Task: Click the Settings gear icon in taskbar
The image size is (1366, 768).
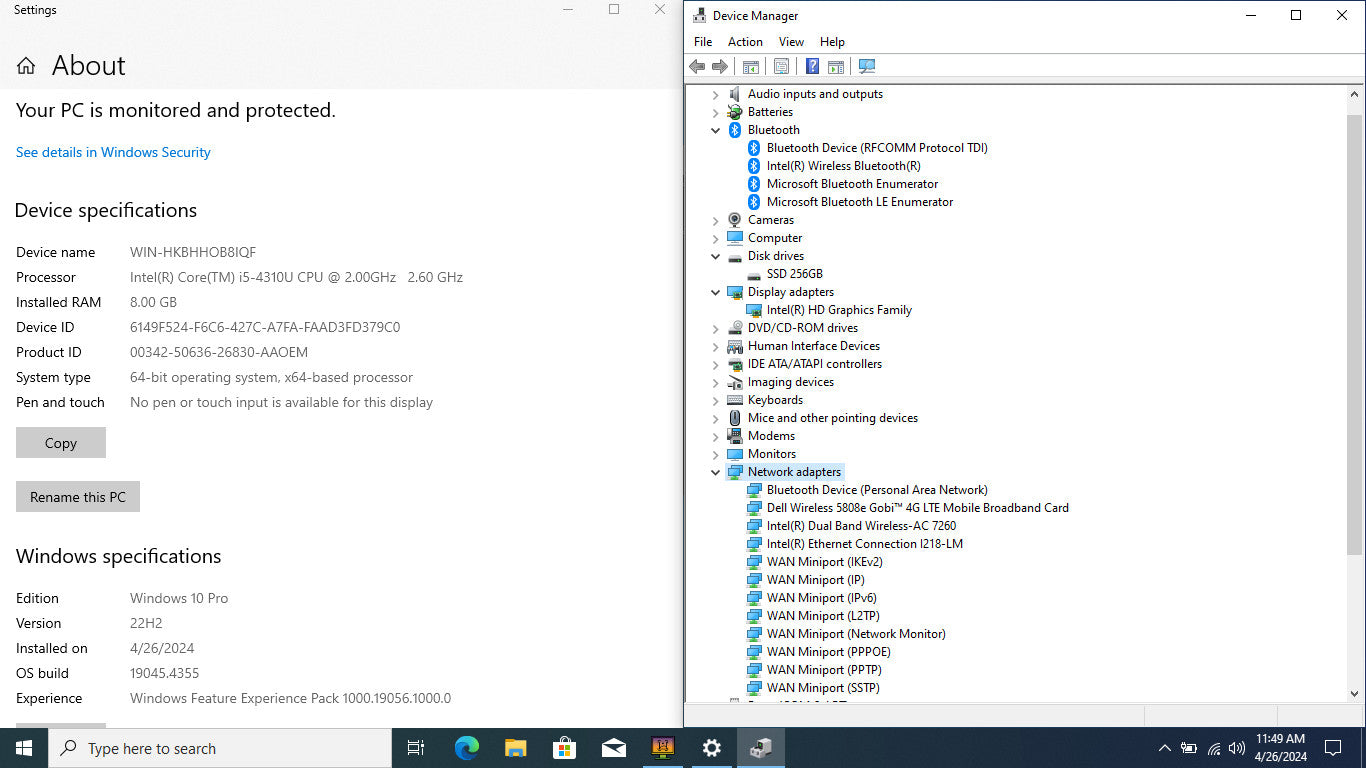Action: coord(711,748)
